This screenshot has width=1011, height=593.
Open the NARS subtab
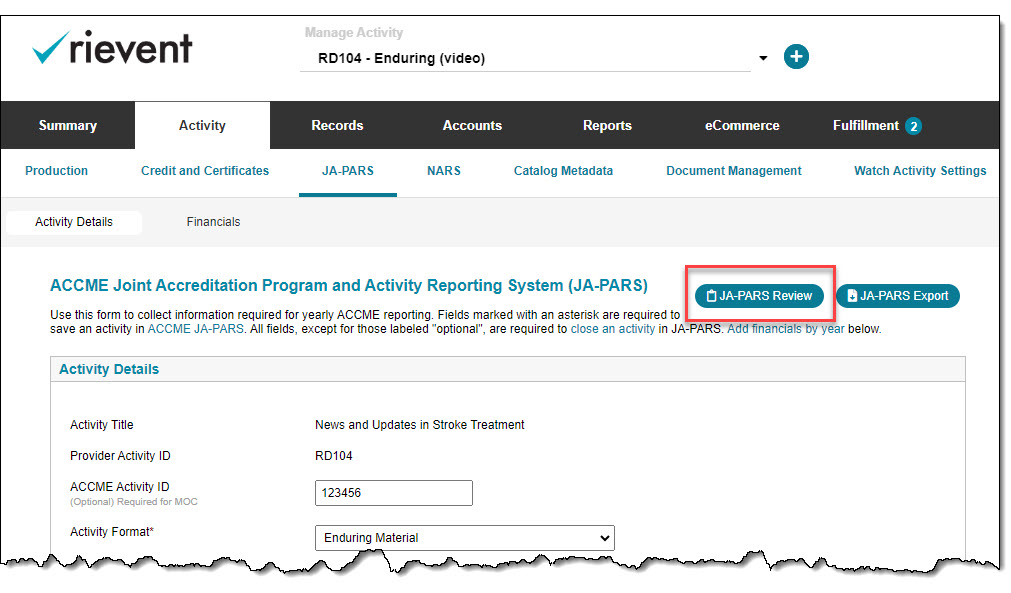coord(444,171)
